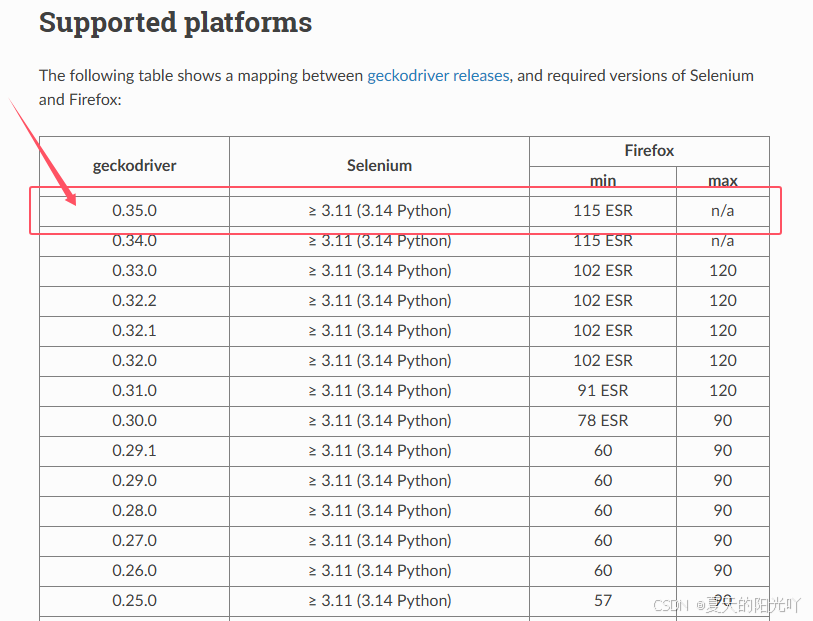Select the geckodriver column header
813x621 pixels.
coord(134,165)
